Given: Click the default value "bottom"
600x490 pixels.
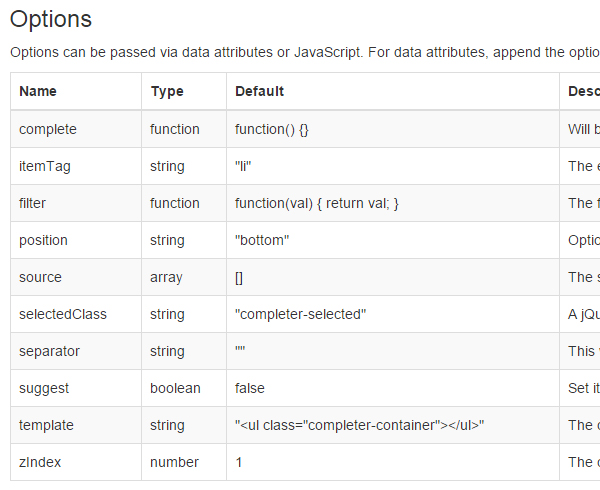Looking at the screenshot, I should [262, 240].
